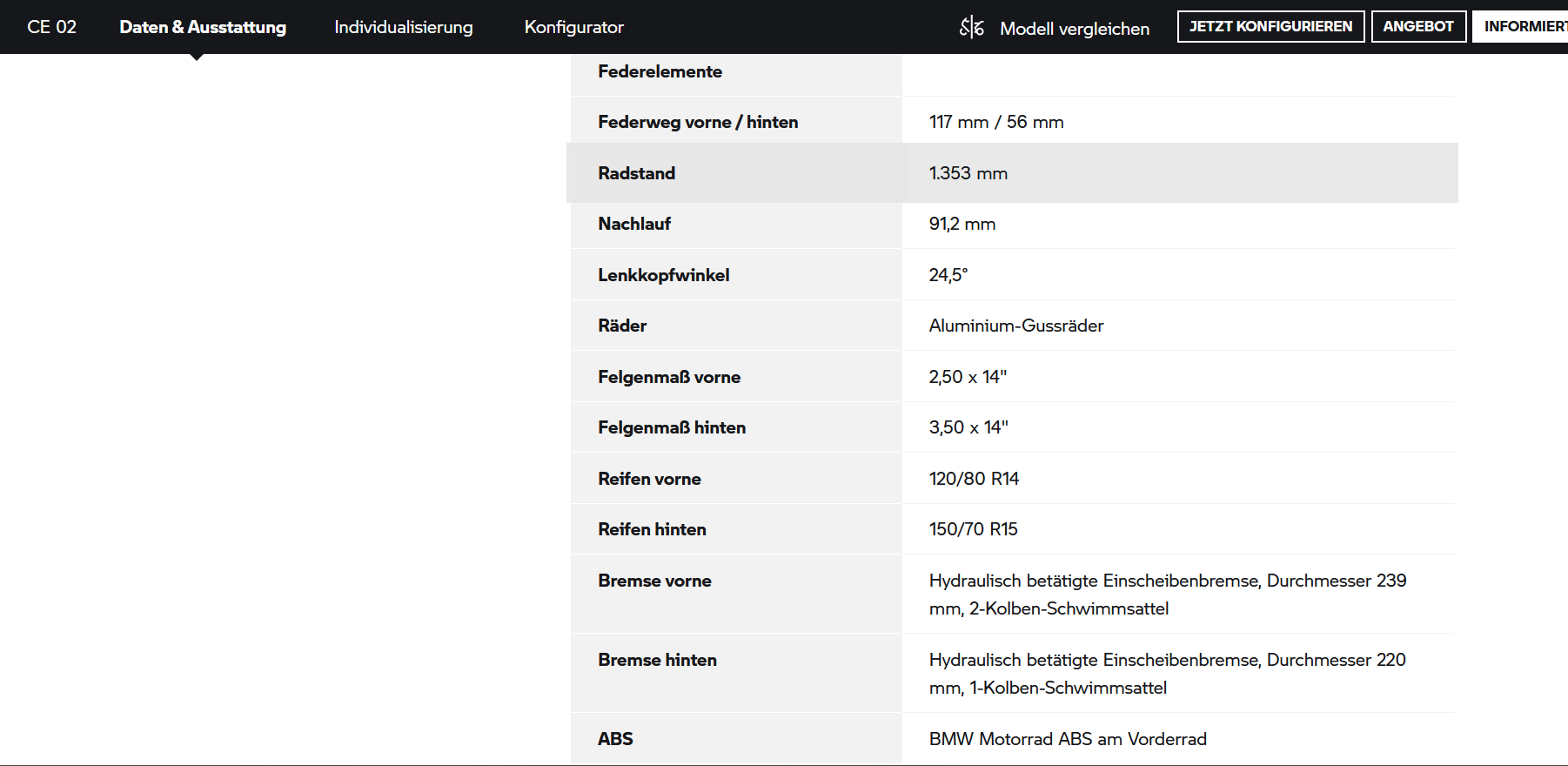Click the 1.353 mm wheelbase value

pos(968,173)
